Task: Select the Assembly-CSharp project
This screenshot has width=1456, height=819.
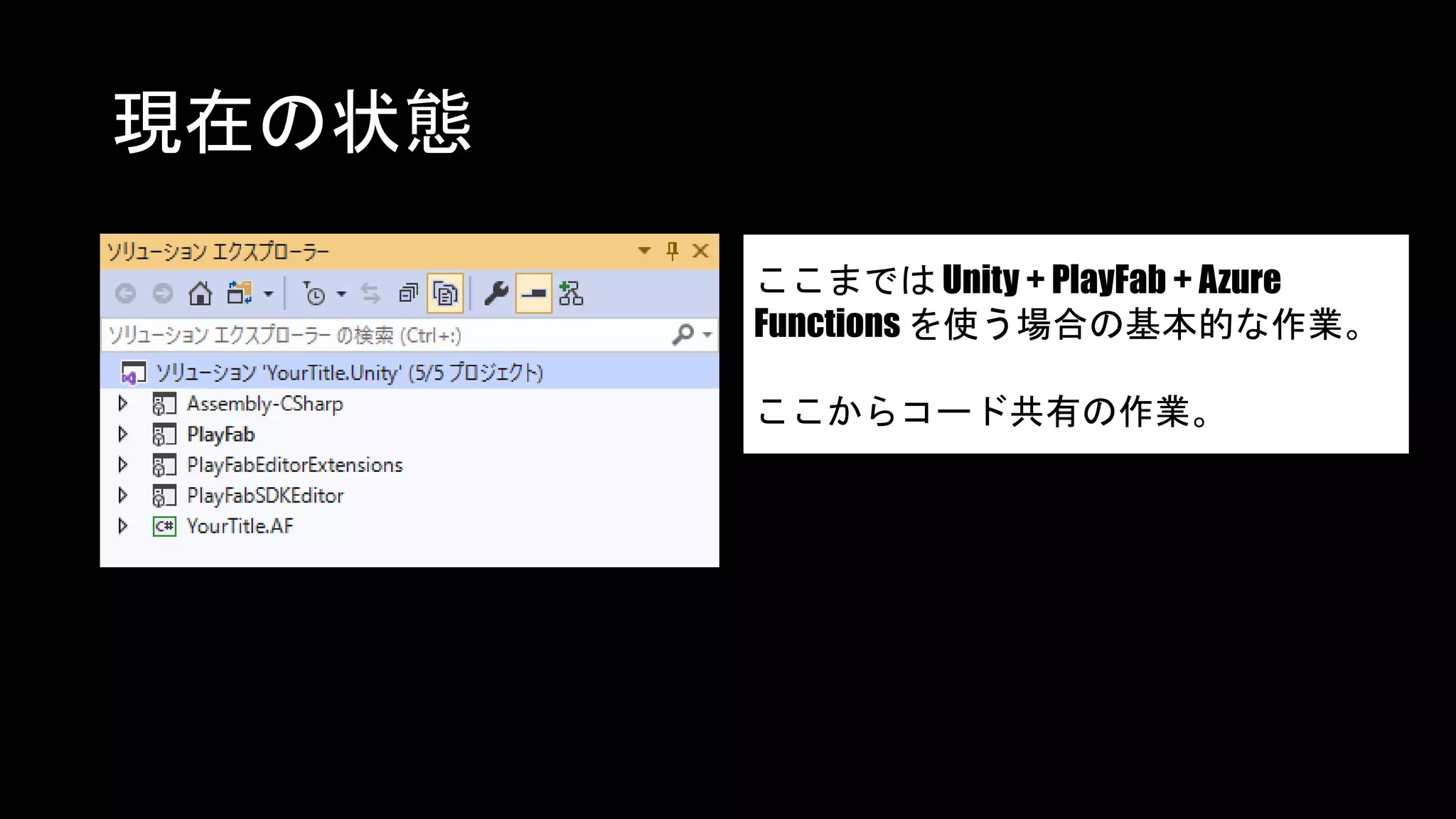Action: click(x=265, y=404)
